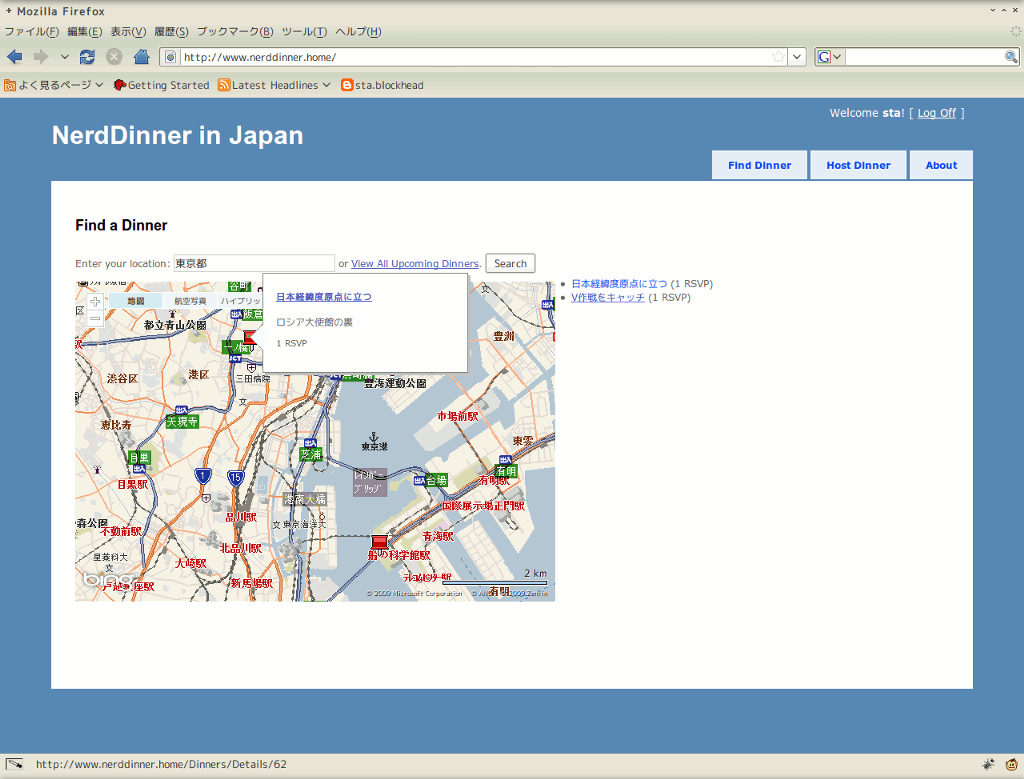Viewport: 1024px width, 779px height.
Task: Open the V作戦をキャッチ dinner link
Action: (x=607, y=297)
